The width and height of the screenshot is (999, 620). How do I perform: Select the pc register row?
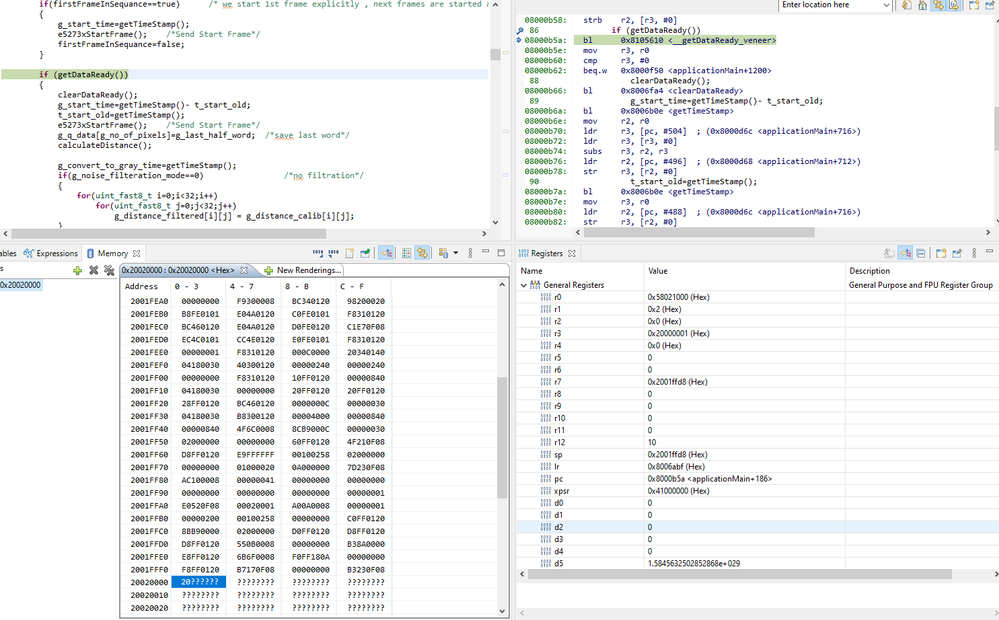(757, 479)
